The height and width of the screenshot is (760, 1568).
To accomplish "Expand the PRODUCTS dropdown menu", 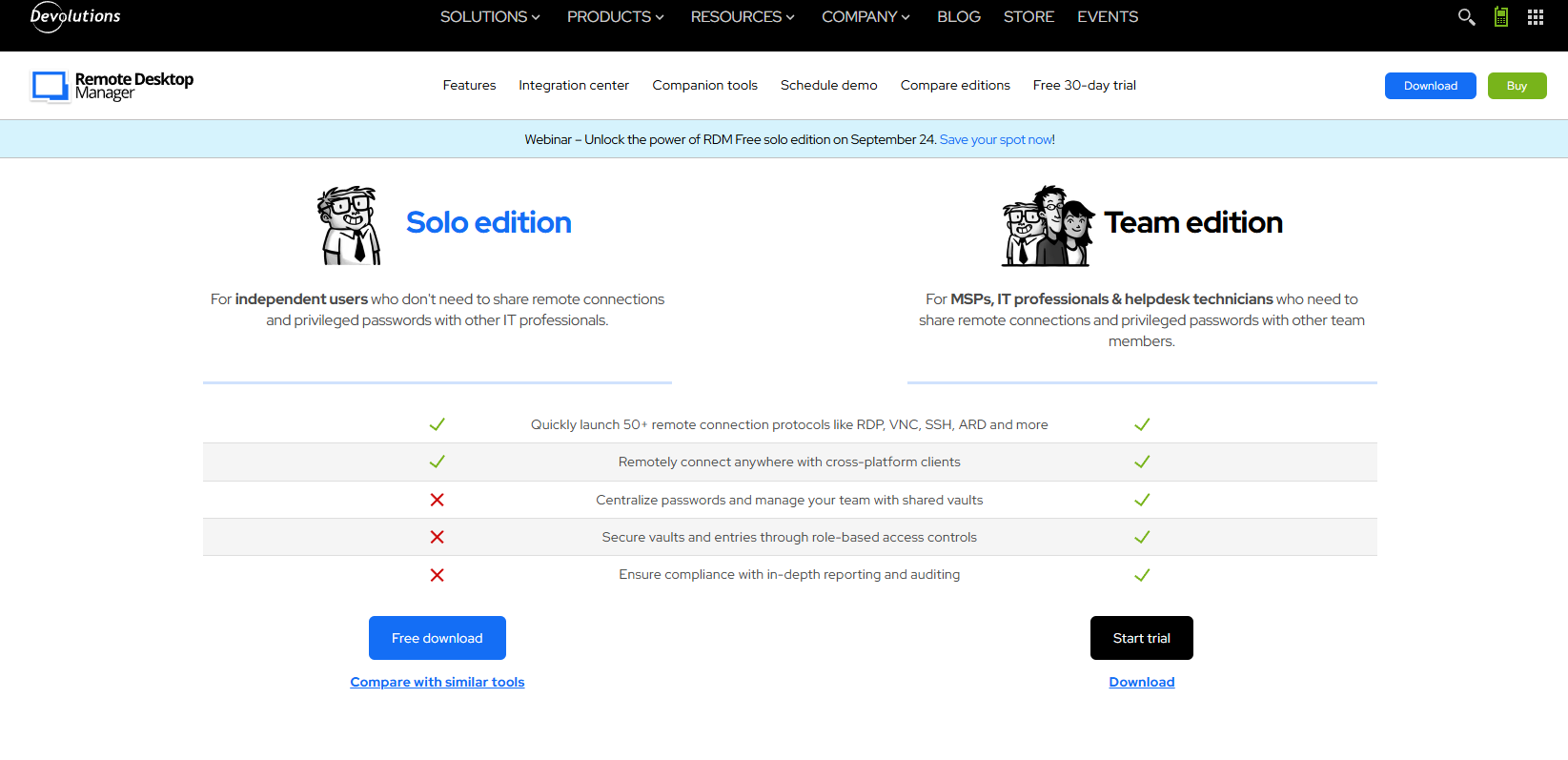I will coord(616,17).
